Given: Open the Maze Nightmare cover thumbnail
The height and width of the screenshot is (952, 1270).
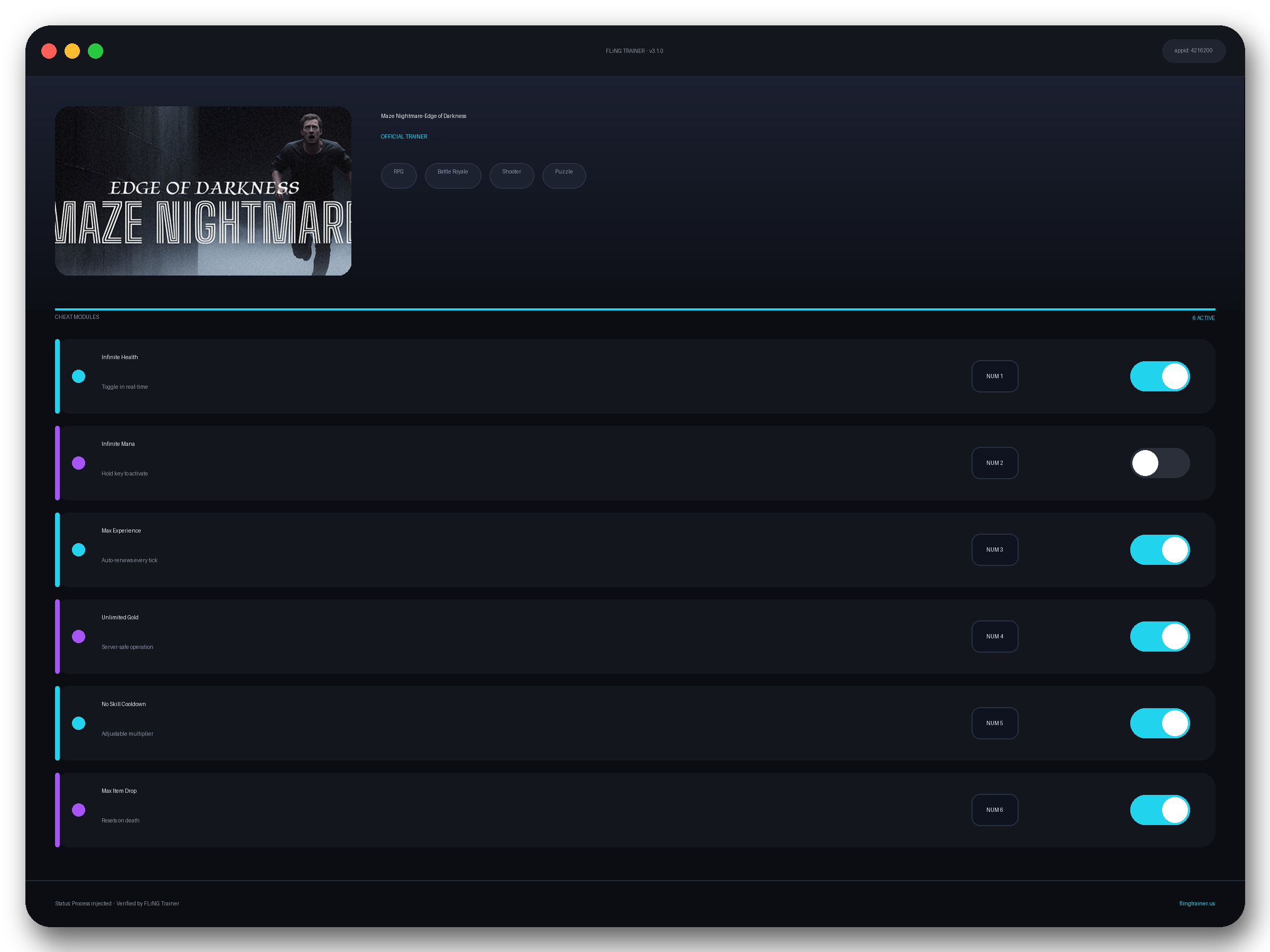Looking at the screenshot, I should [x=203, y=190].
